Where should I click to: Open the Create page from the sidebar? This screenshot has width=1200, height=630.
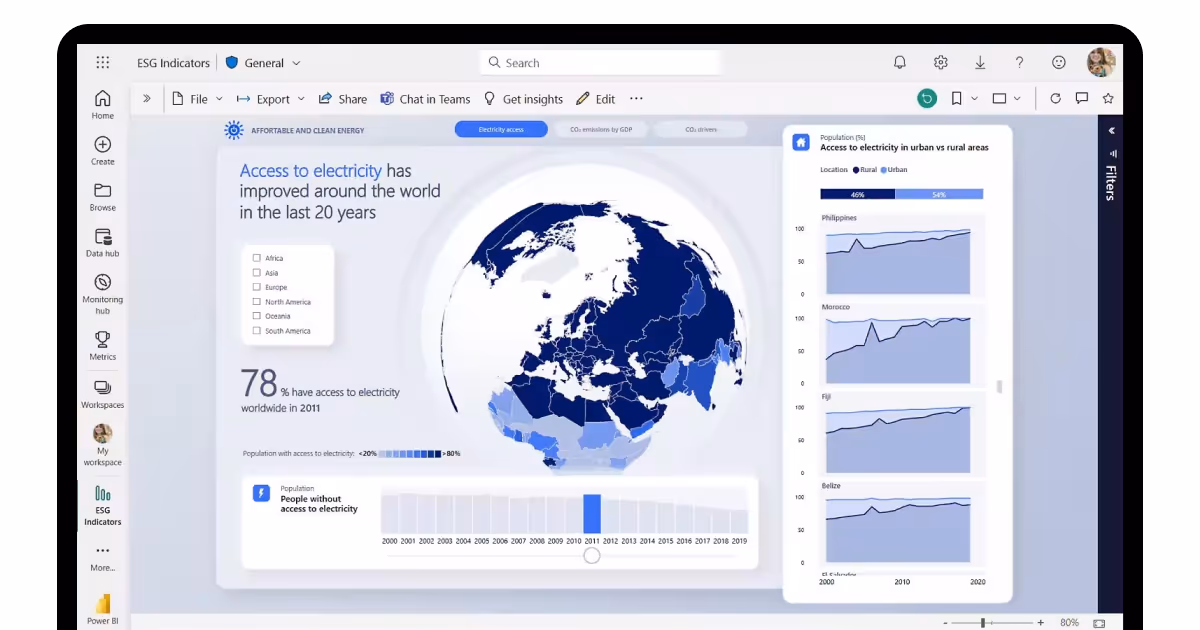point(103,150)
